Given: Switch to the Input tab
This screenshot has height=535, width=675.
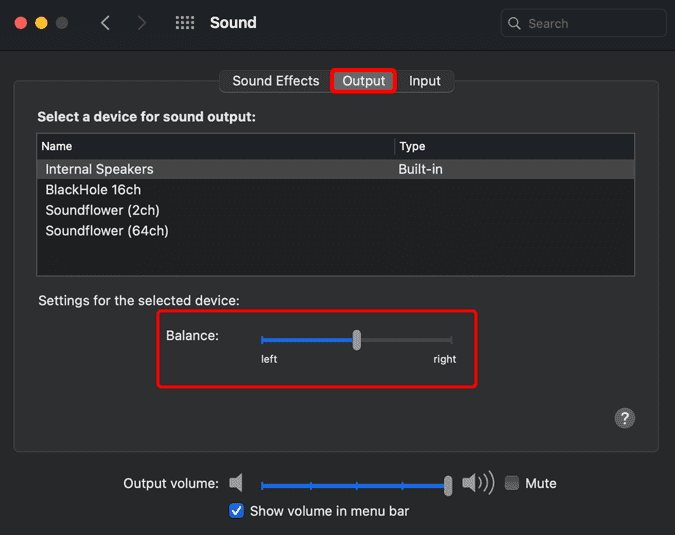Looking at the screenshot, I should point(425,81).
